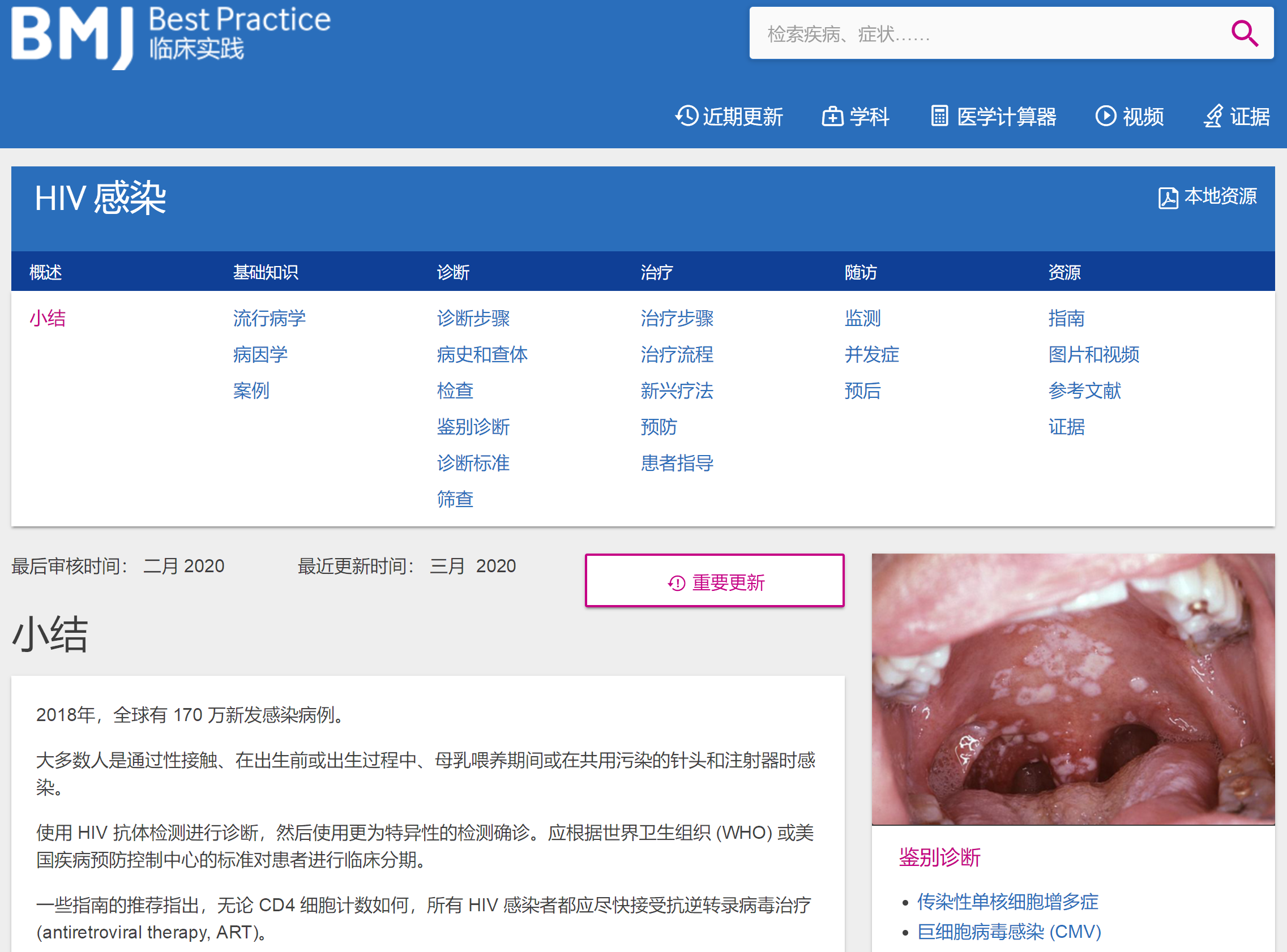Click the BMJ Best Practice logo
This screenshot has height=952, width=1287.
[x=170, y=37]
